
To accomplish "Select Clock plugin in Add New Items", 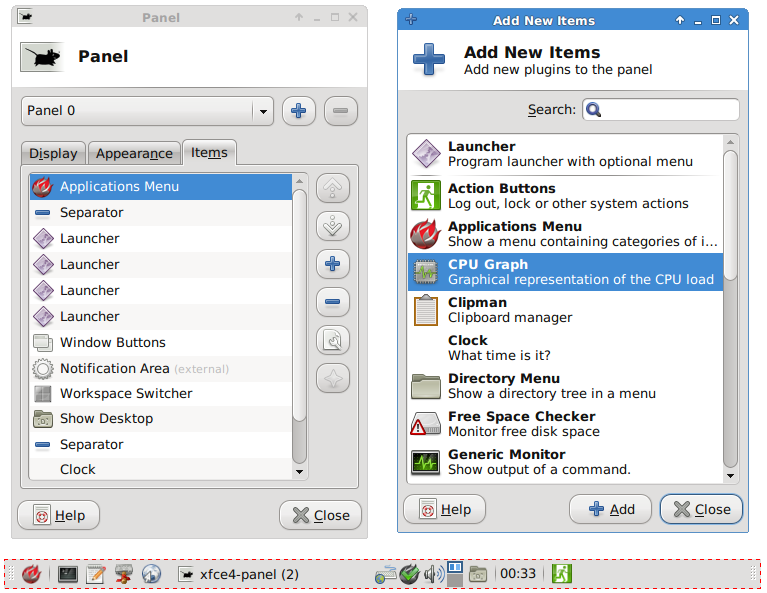I will pyautogui.click(x=565, y=347).
